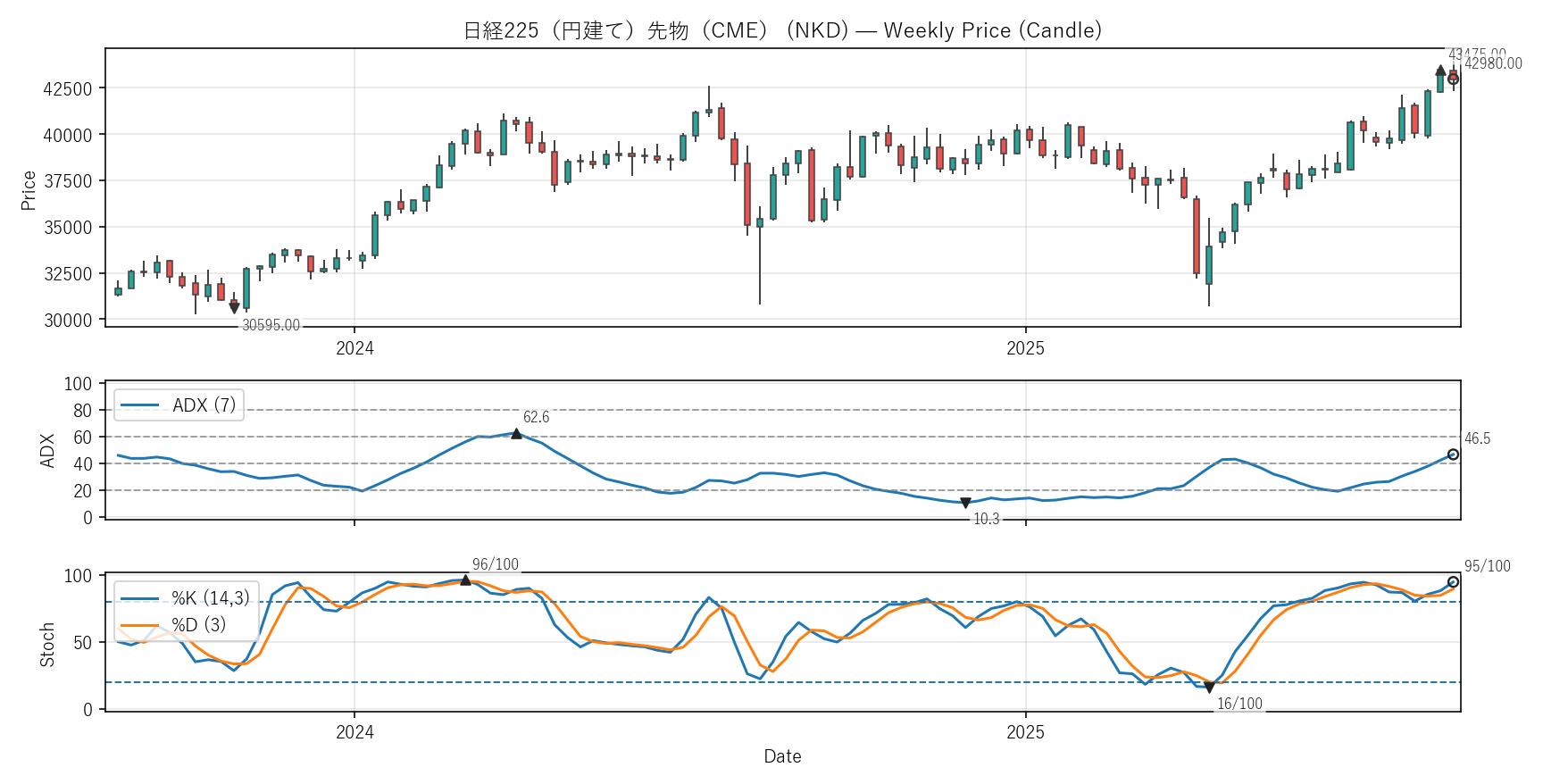Click the ADX axis tick 20
This screenshot has height=784, width=1543.
coord(82,491)
